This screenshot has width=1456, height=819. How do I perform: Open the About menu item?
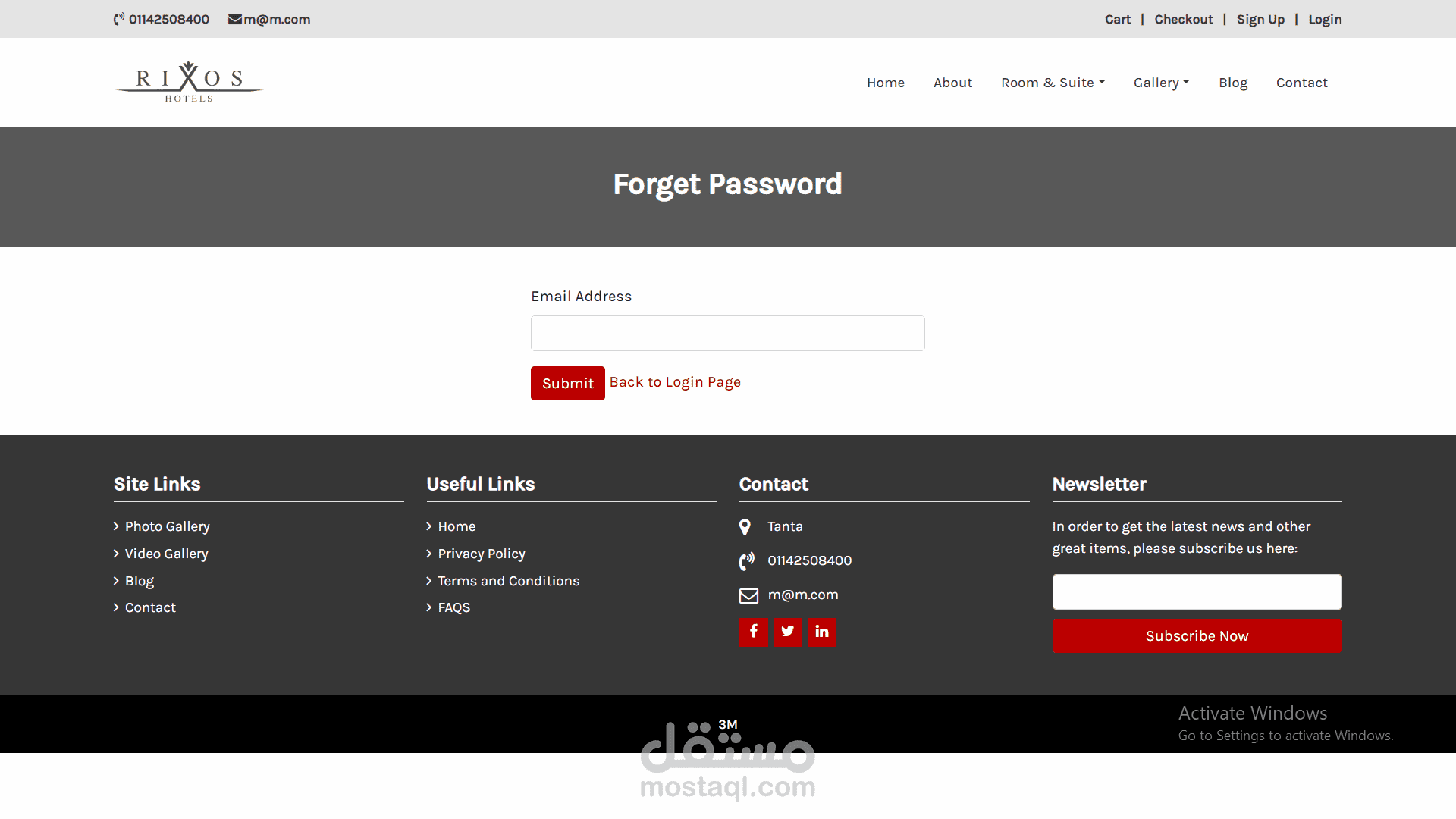(x=952, y=83)
